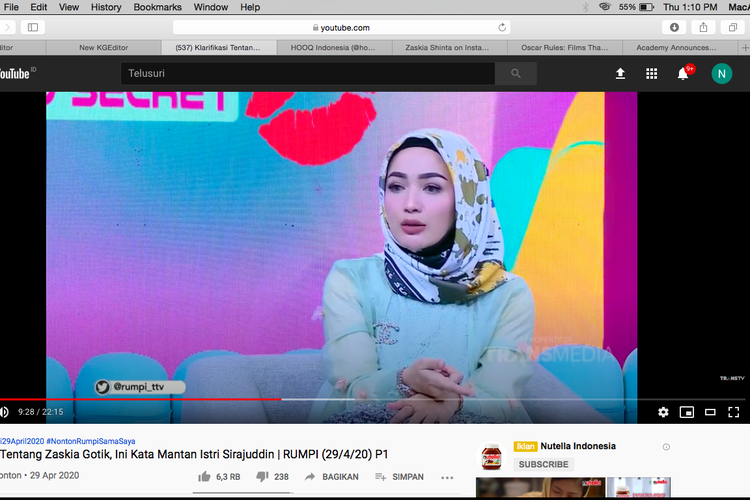Click SUBSCRIBE for Nutella Indonesia
Image resolution: width=750 pixels, height=500 pixels.
[543, 464]
